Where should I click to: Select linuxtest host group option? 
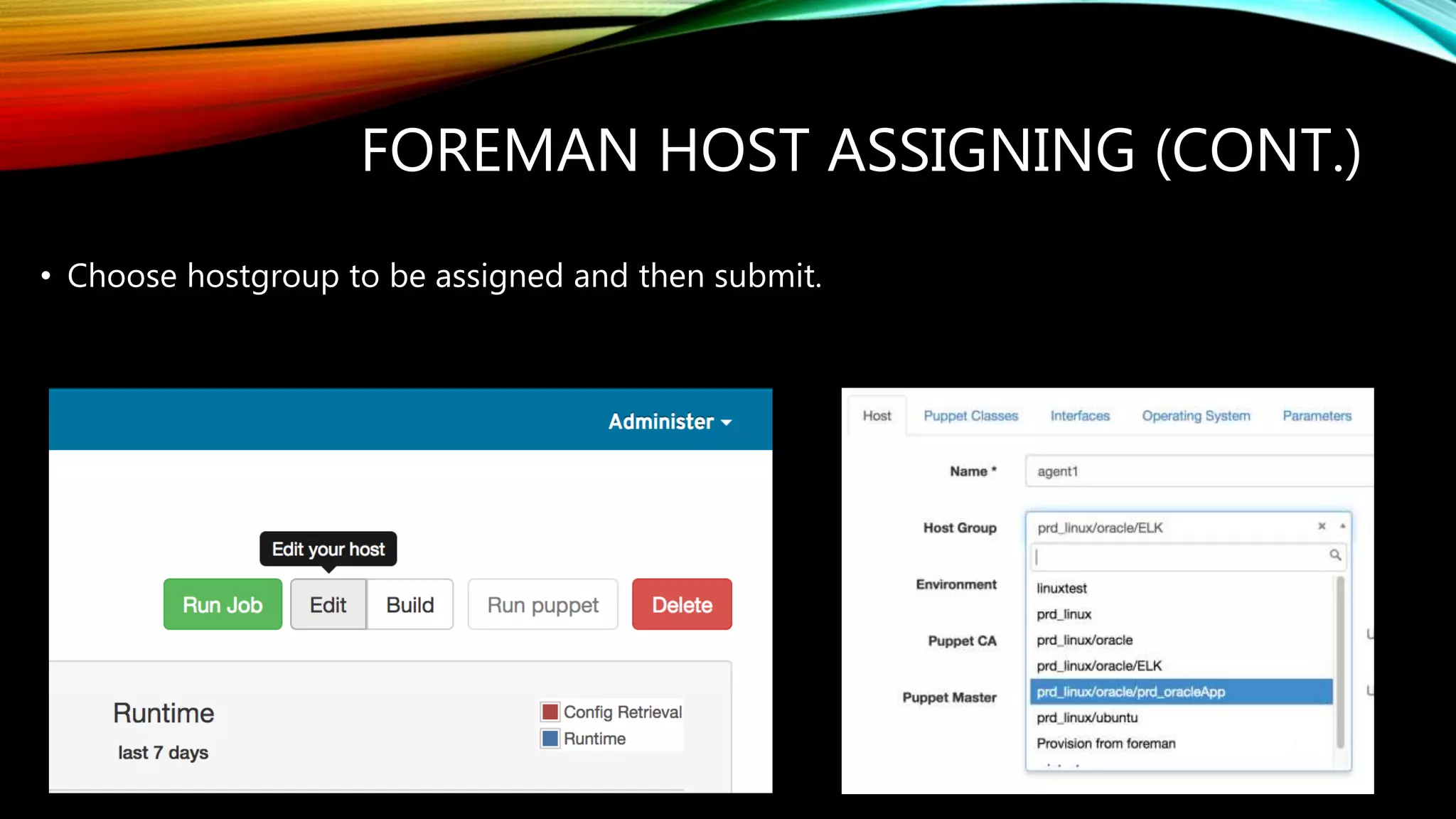(1181, 589)
